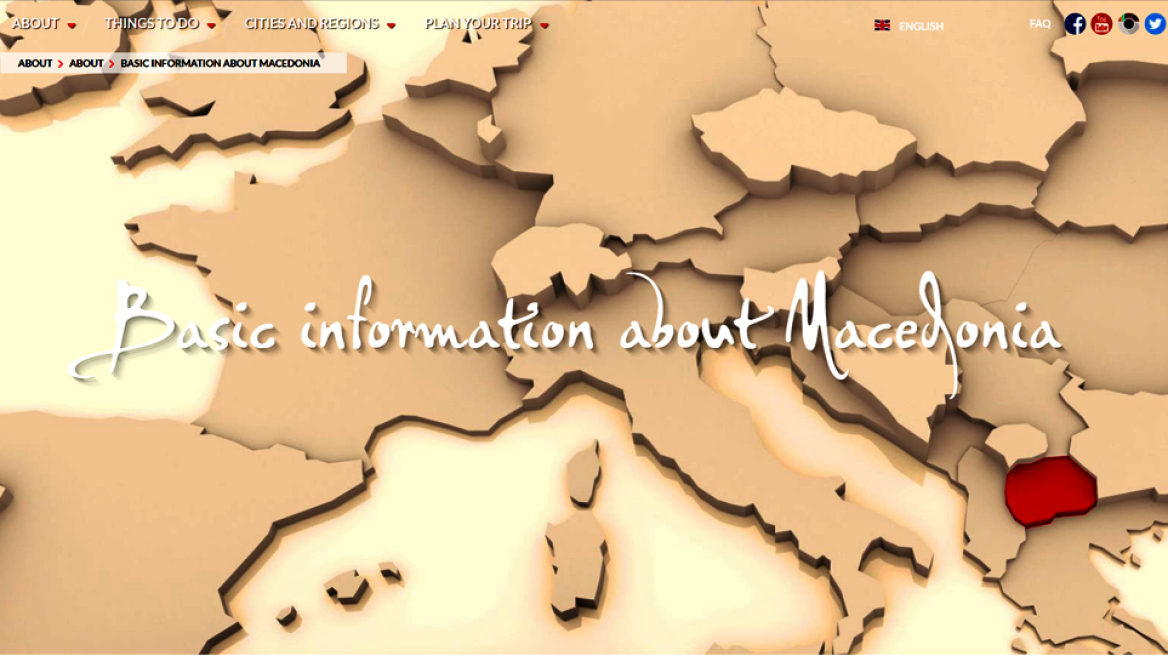Expand the Things To Do dropdown arrow
The height and width of the screenshot is (656, 1168).
[211, 26]
